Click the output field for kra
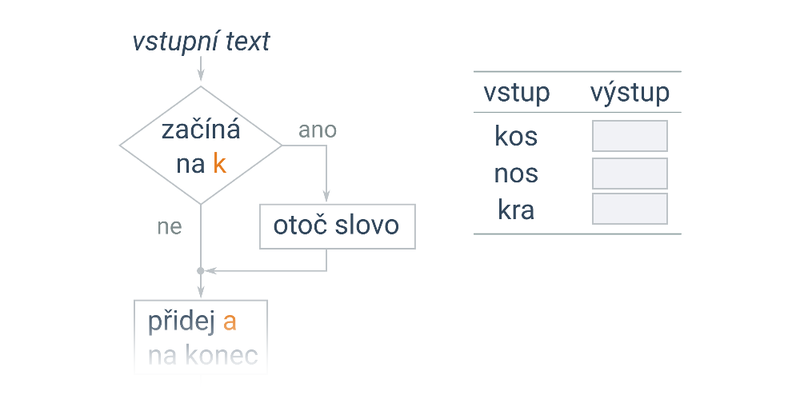The width and height of the screenshot is (800, 400). pyautogui.click(x=630, y=209)
